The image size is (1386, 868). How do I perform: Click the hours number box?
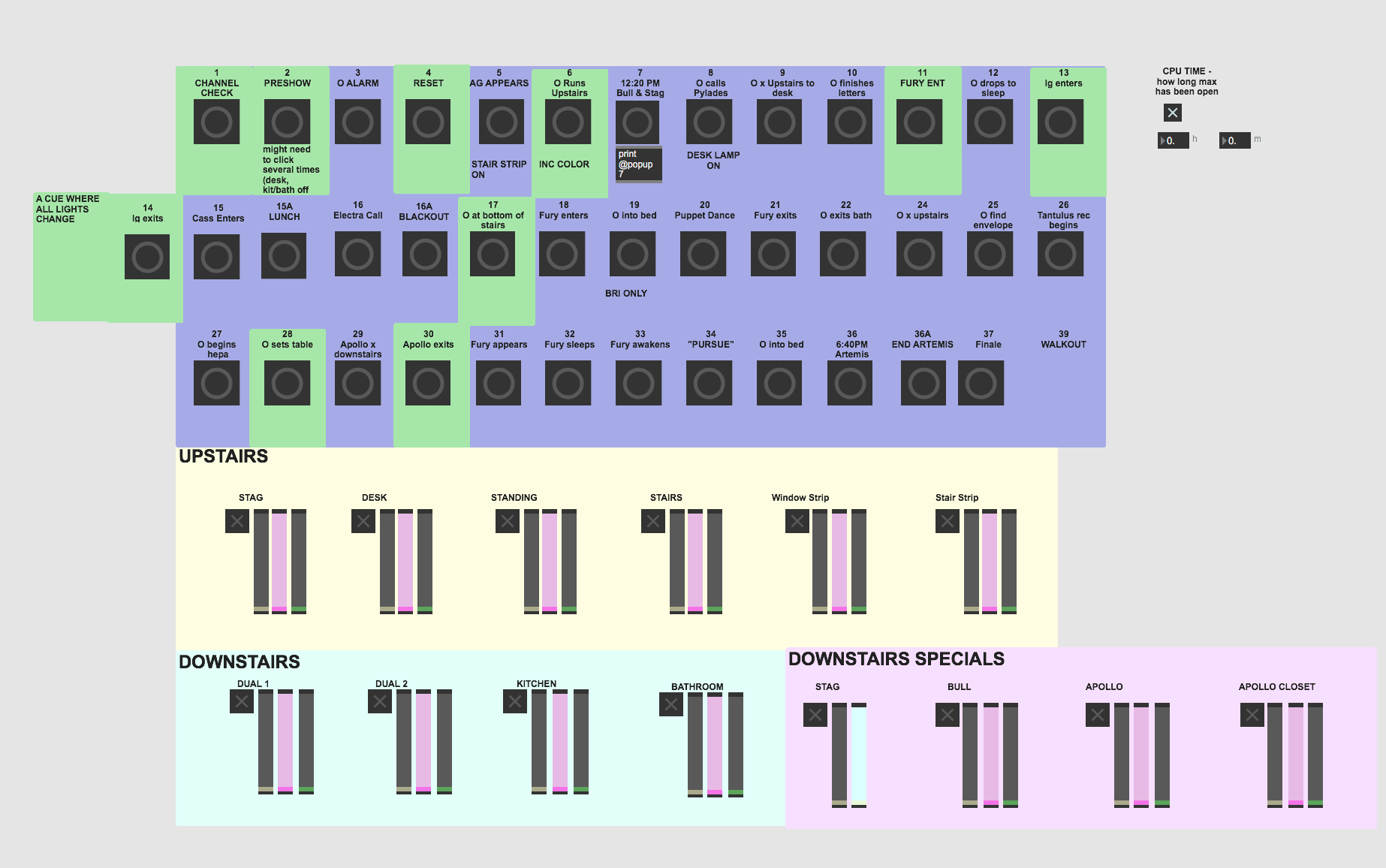pos(1174,140)
